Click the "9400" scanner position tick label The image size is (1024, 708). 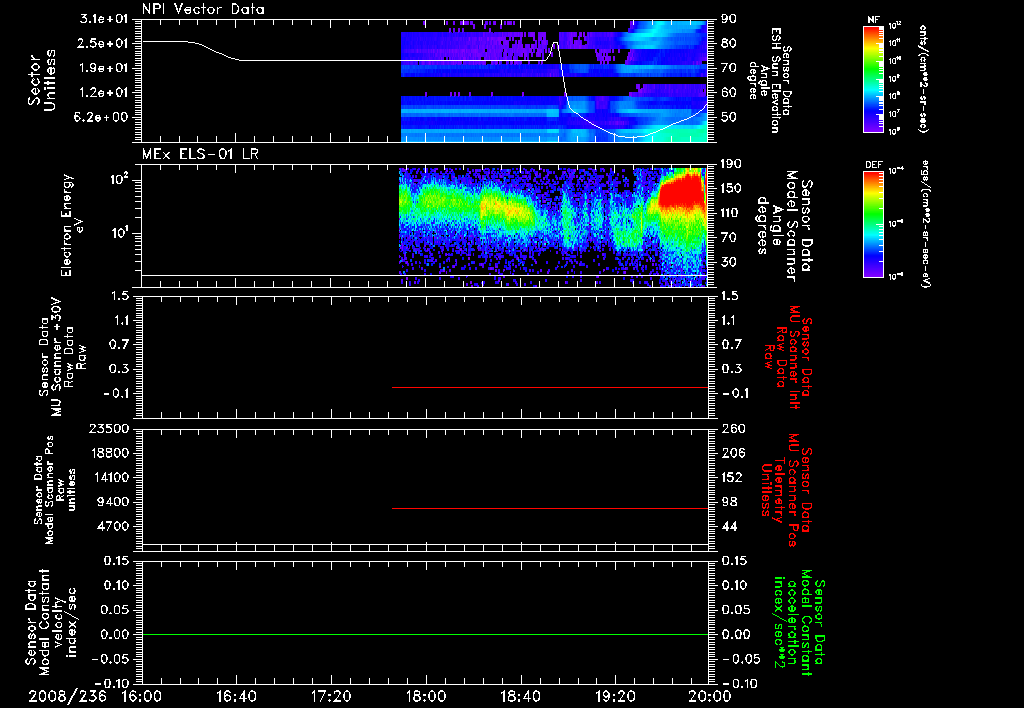coord(113,502)
